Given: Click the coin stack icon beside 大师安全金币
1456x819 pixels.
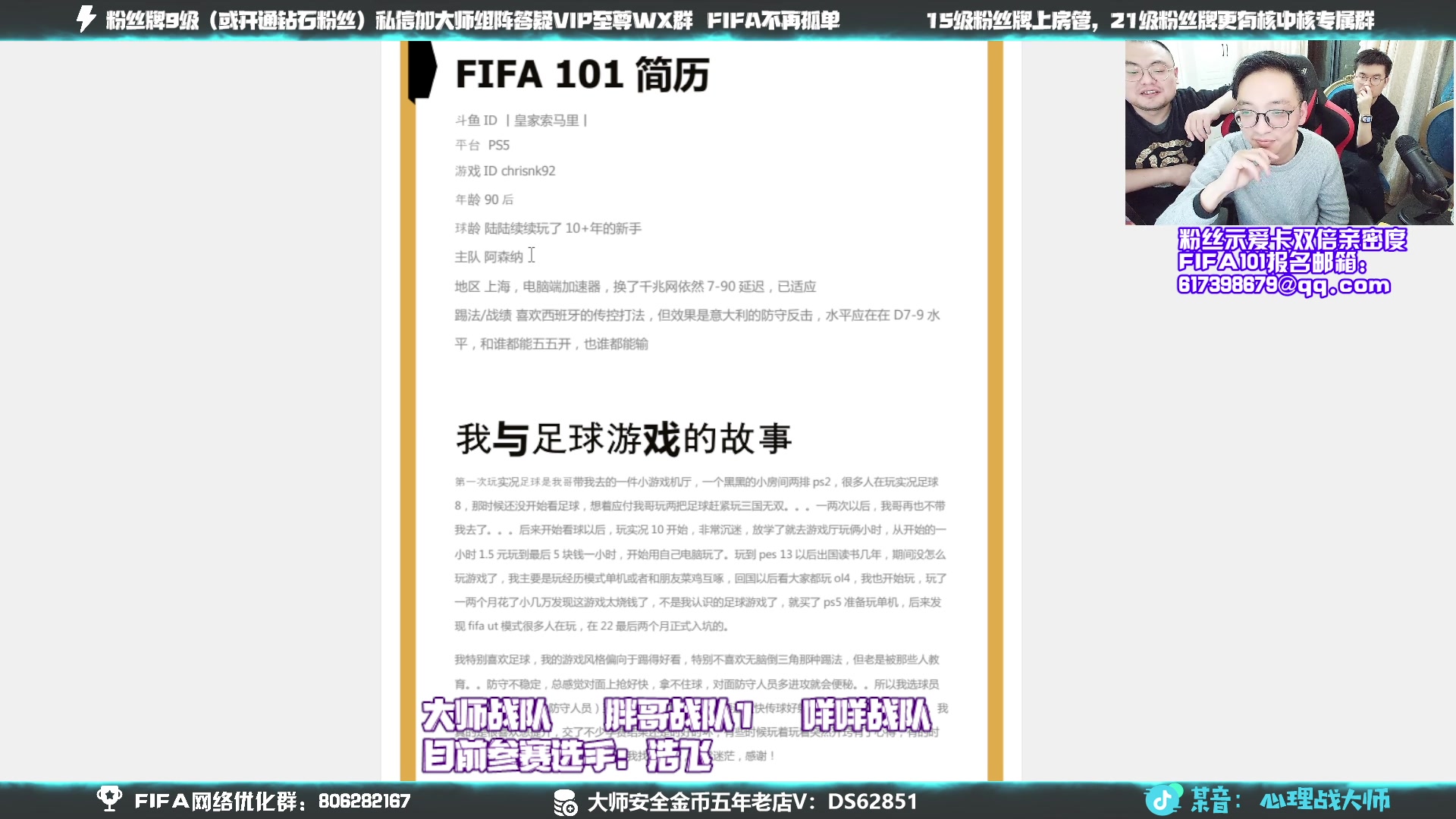Looking at the screenshot, I should point(565,802).
